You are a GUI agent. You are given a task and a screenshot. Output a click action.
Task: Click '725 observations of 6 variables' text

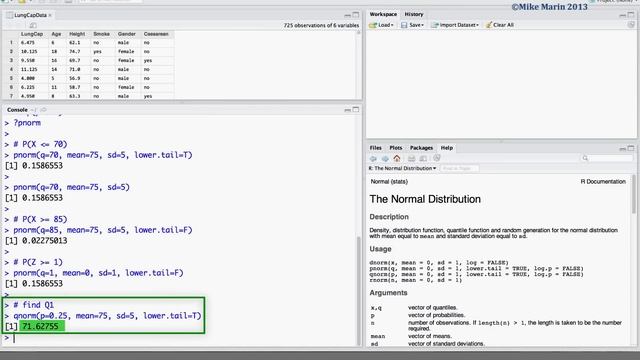tap(321, 25)
